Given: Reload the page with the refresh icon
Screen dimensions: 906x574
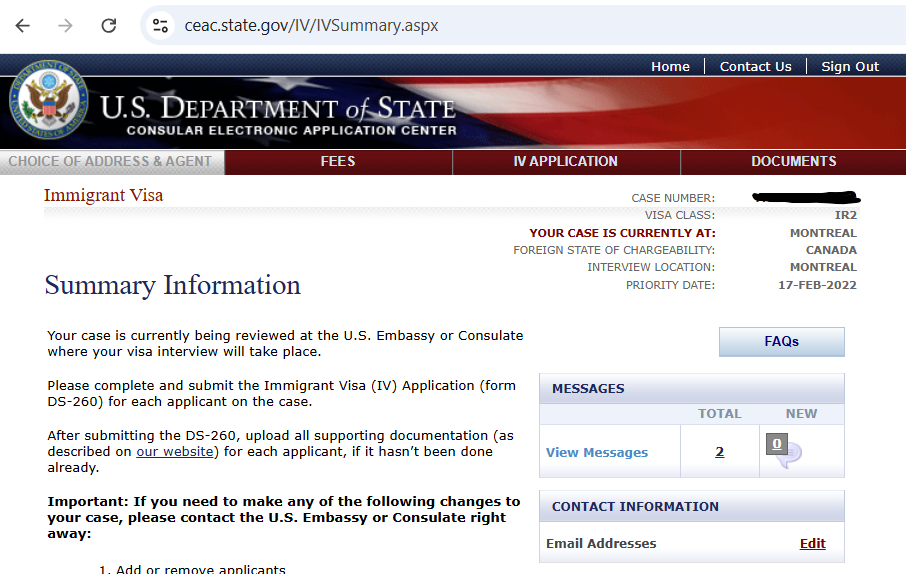Looking at the screenshot, I should [109, 25].
